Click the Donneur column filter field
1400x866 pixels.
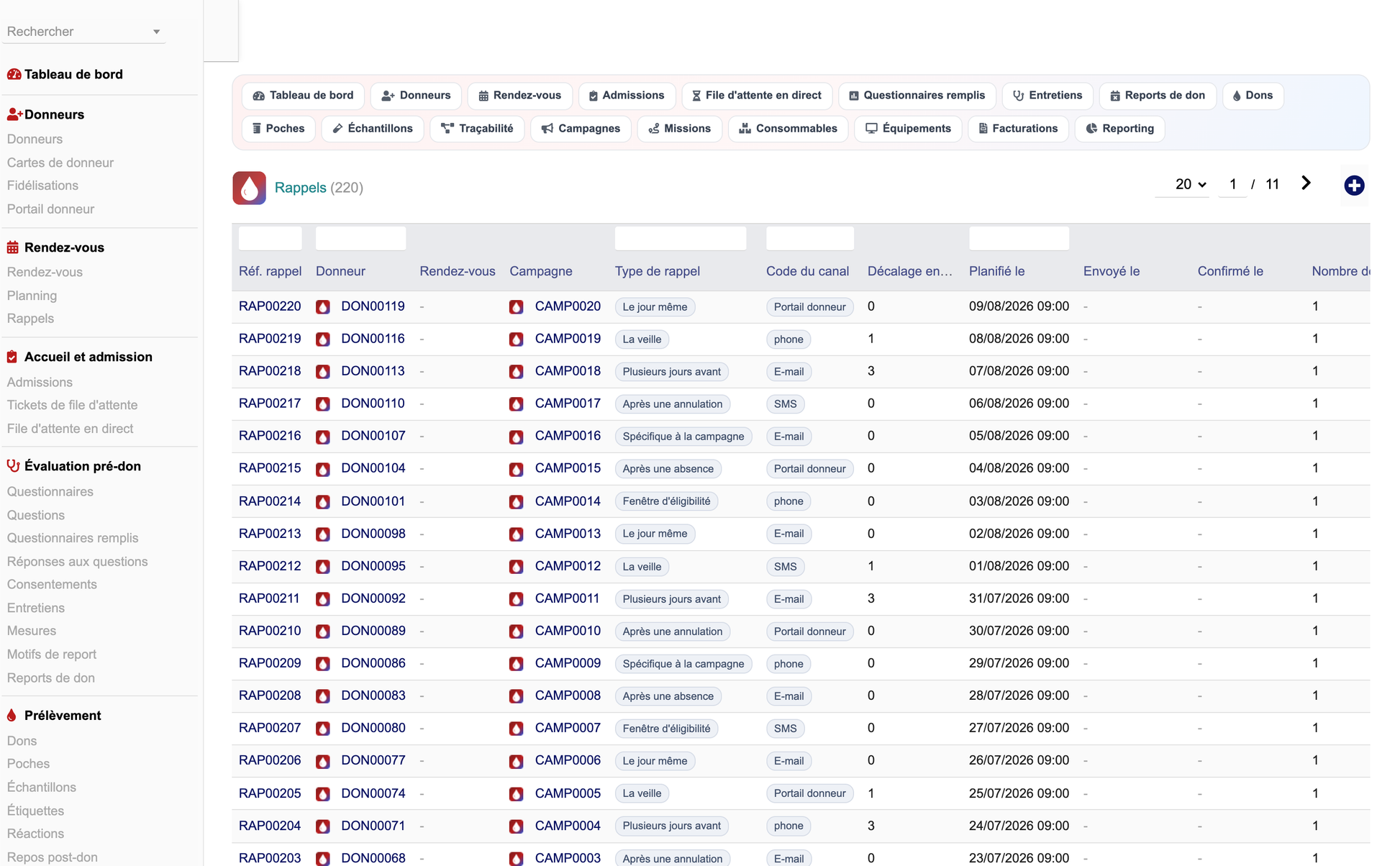coord(360,238)
